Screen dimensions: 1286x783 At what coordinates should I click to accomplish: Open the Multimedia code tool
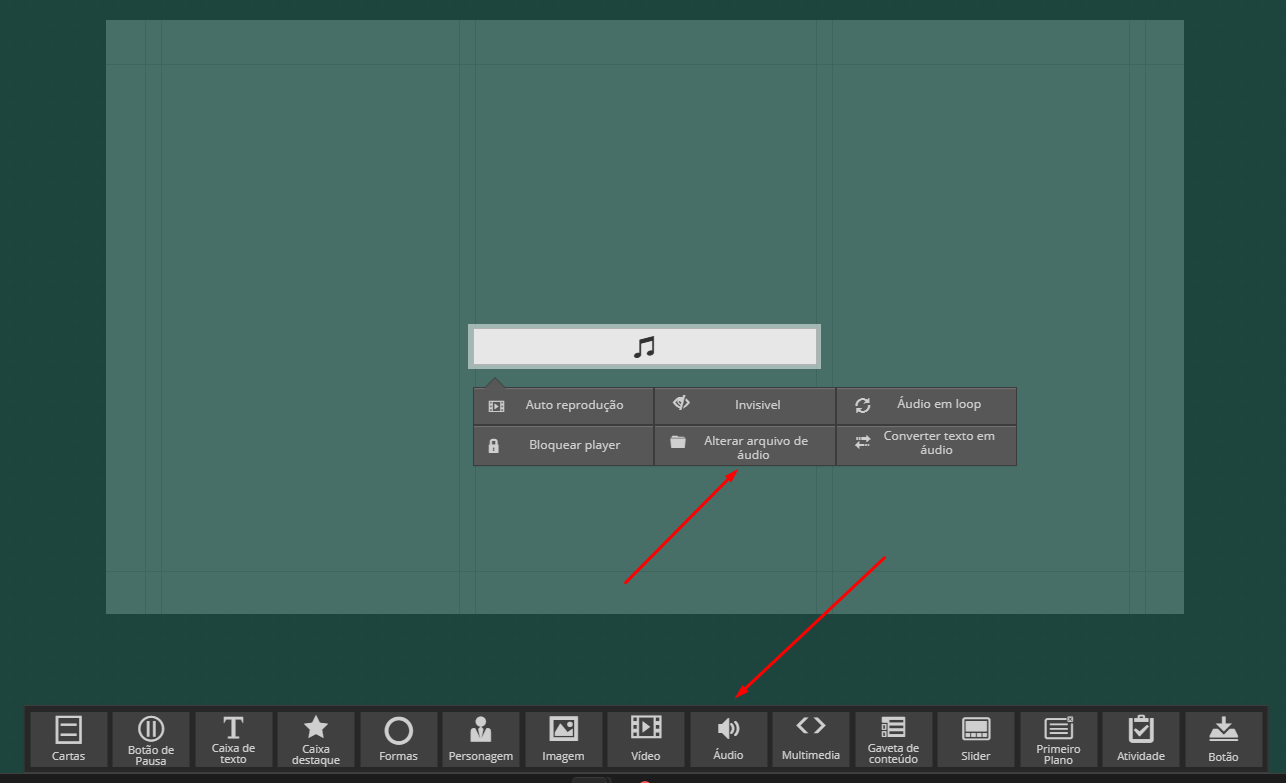point(811,739)
